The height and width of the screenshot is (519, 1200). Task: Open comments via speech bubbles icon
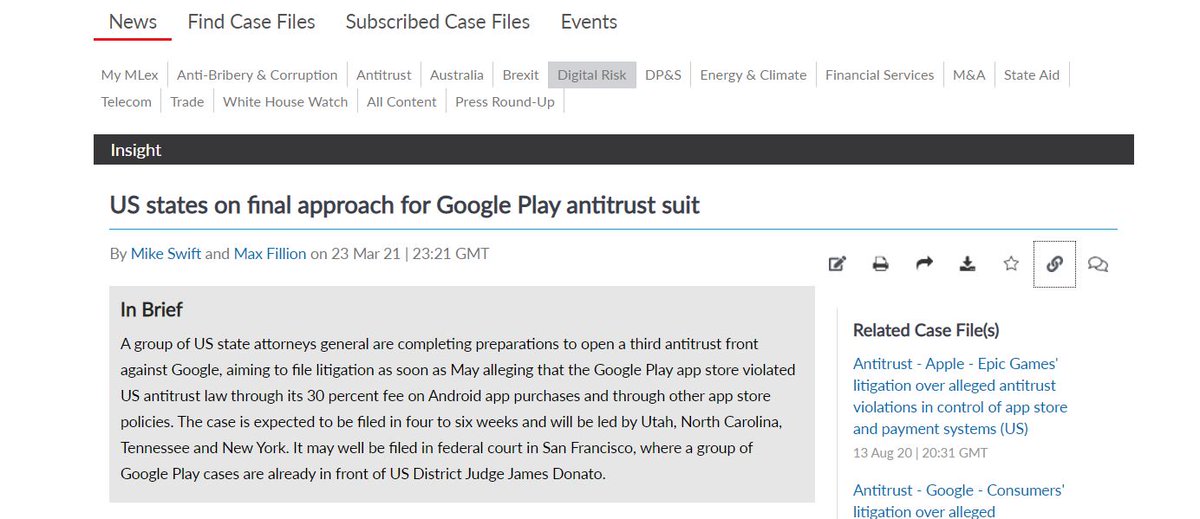1098,264
